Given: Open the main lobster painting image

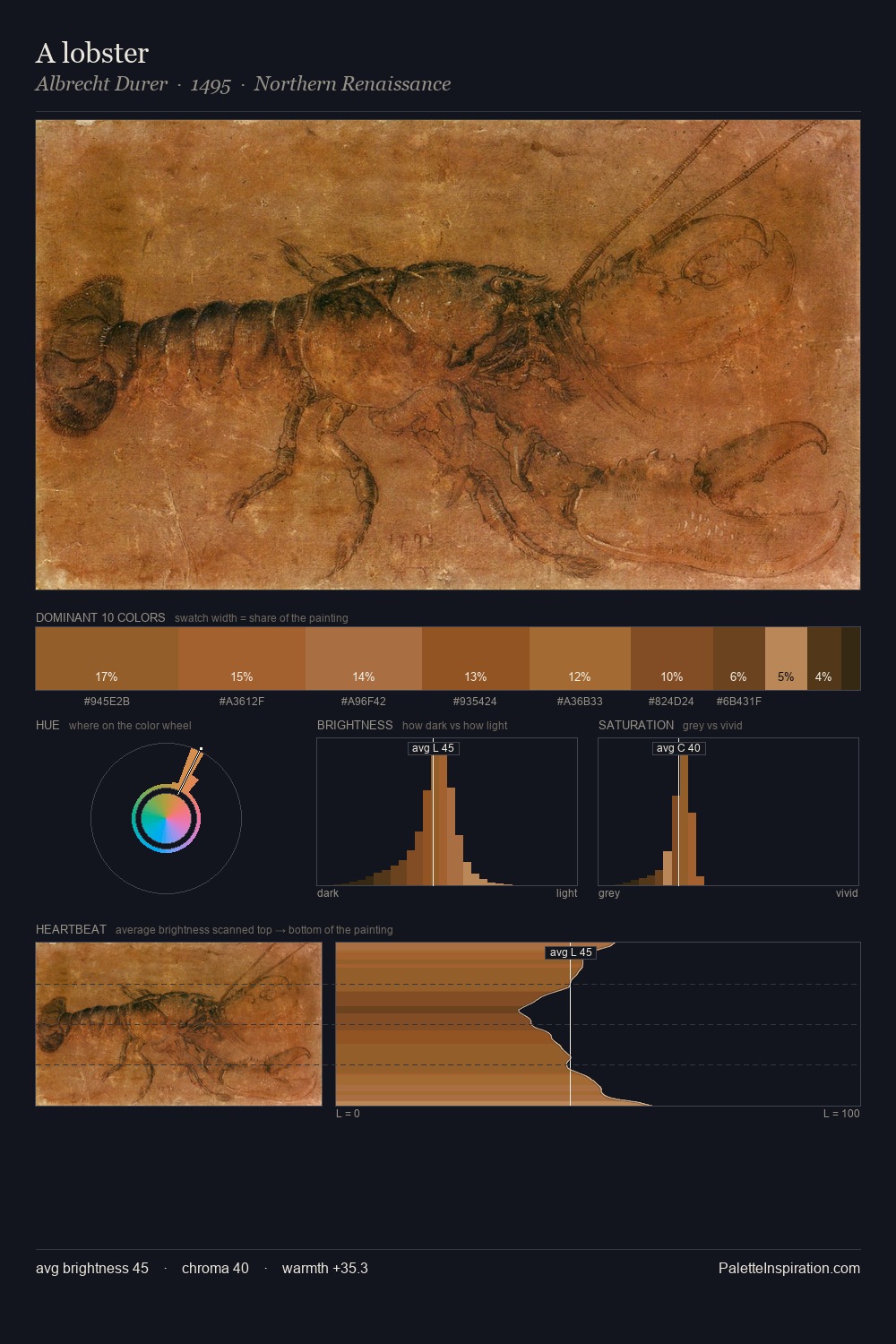Looking at the screenshot, I should click(448, 355).
